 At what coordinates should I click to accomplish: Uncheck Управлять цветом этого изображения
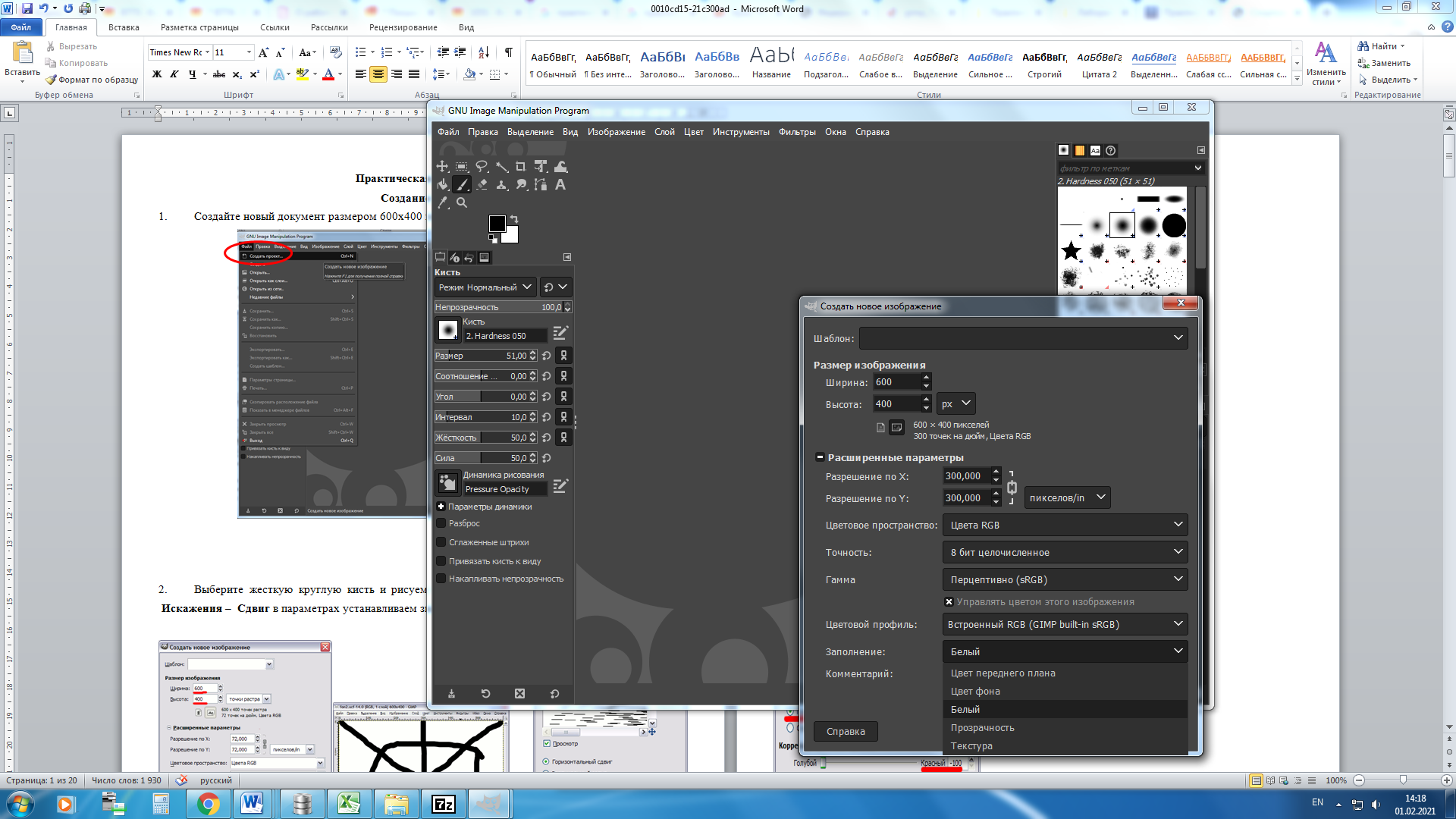[949, 602]
